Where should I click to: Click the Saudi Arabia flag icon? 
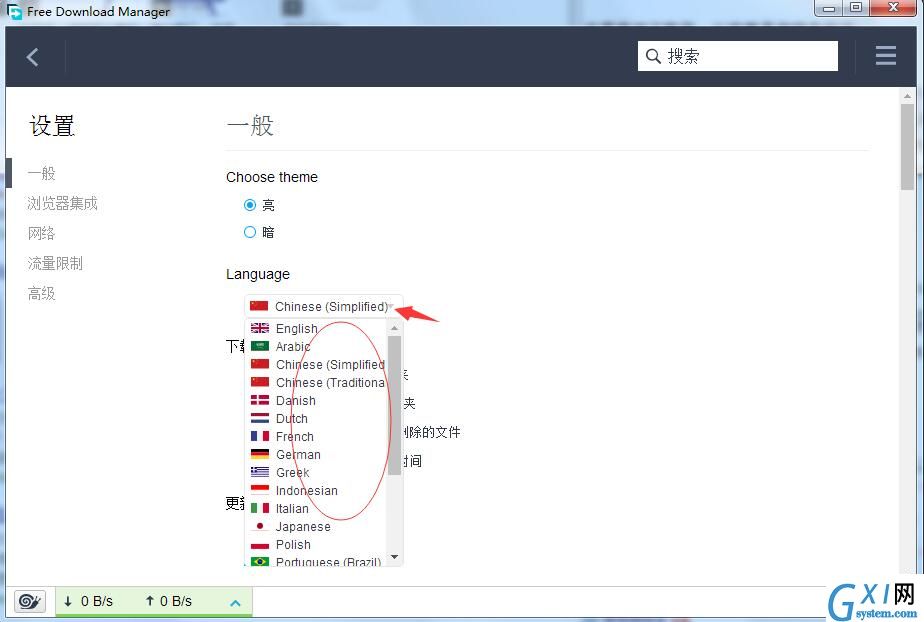tap(259, 346)
